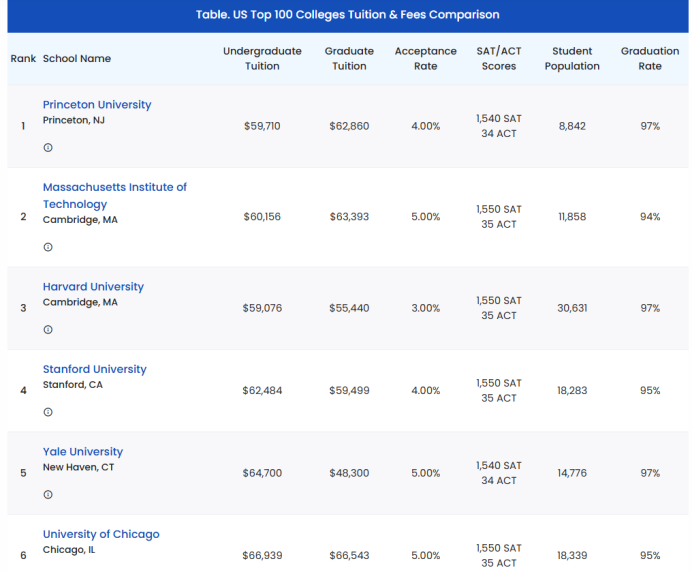
Task: Click the Graduation Rate column header
Action: 650,58
